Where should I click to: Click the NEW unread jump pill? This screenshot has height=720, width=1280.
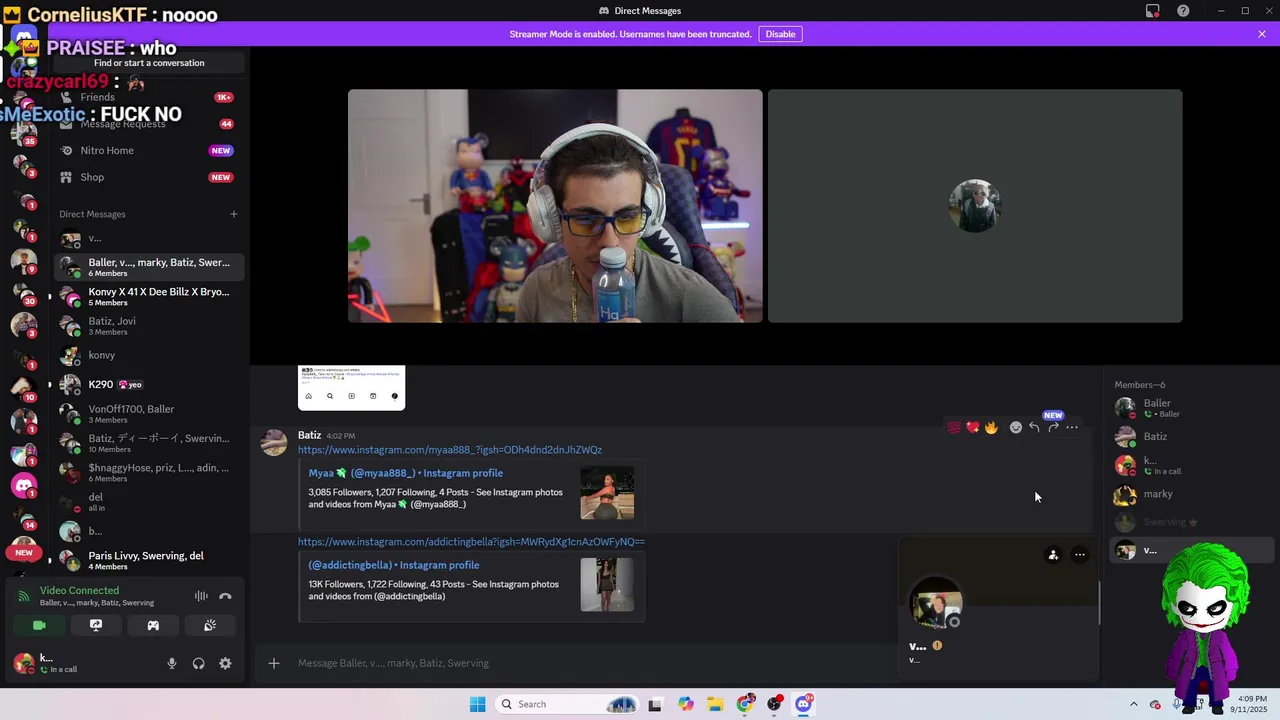pos(24,552)
